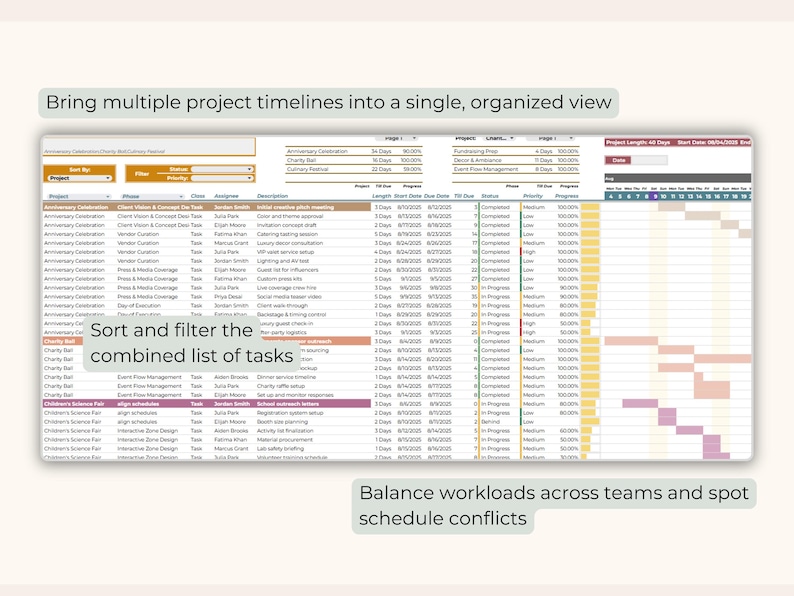This screenshot has width=794, height=596.
Task: Click Gantt bar for School outreach letters row
Action: pyautogui.click(x=640, y=404)
